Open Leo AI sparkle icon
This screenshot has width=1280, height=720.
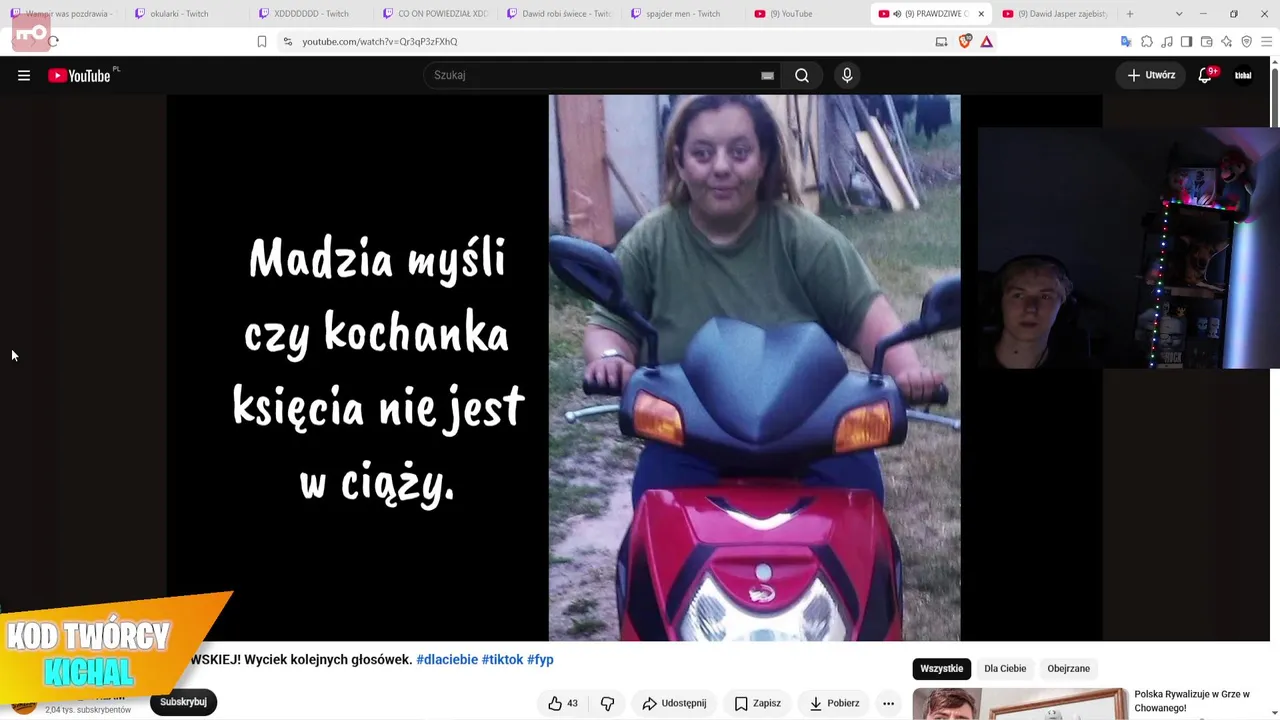click(x=1226, y=41)
